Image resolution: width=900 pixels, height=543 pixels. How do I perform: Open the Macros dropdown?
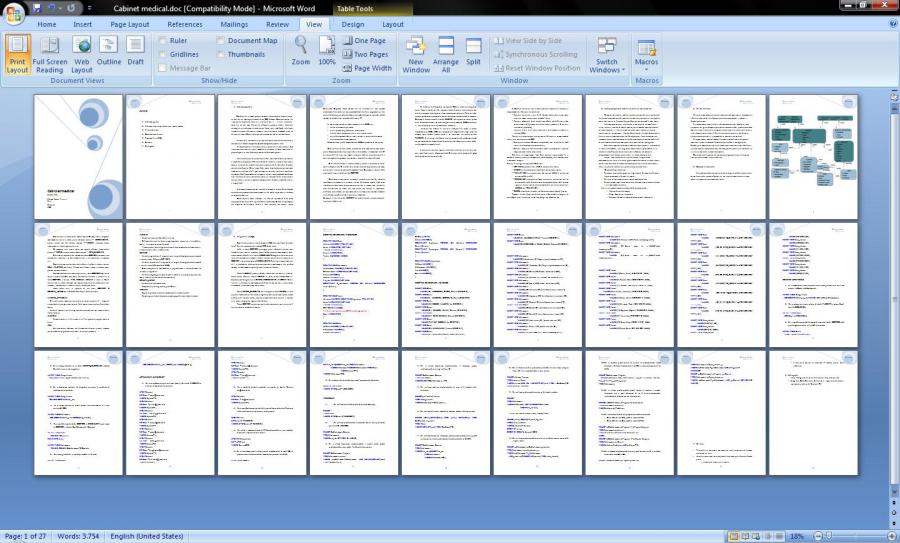[647, 55]
